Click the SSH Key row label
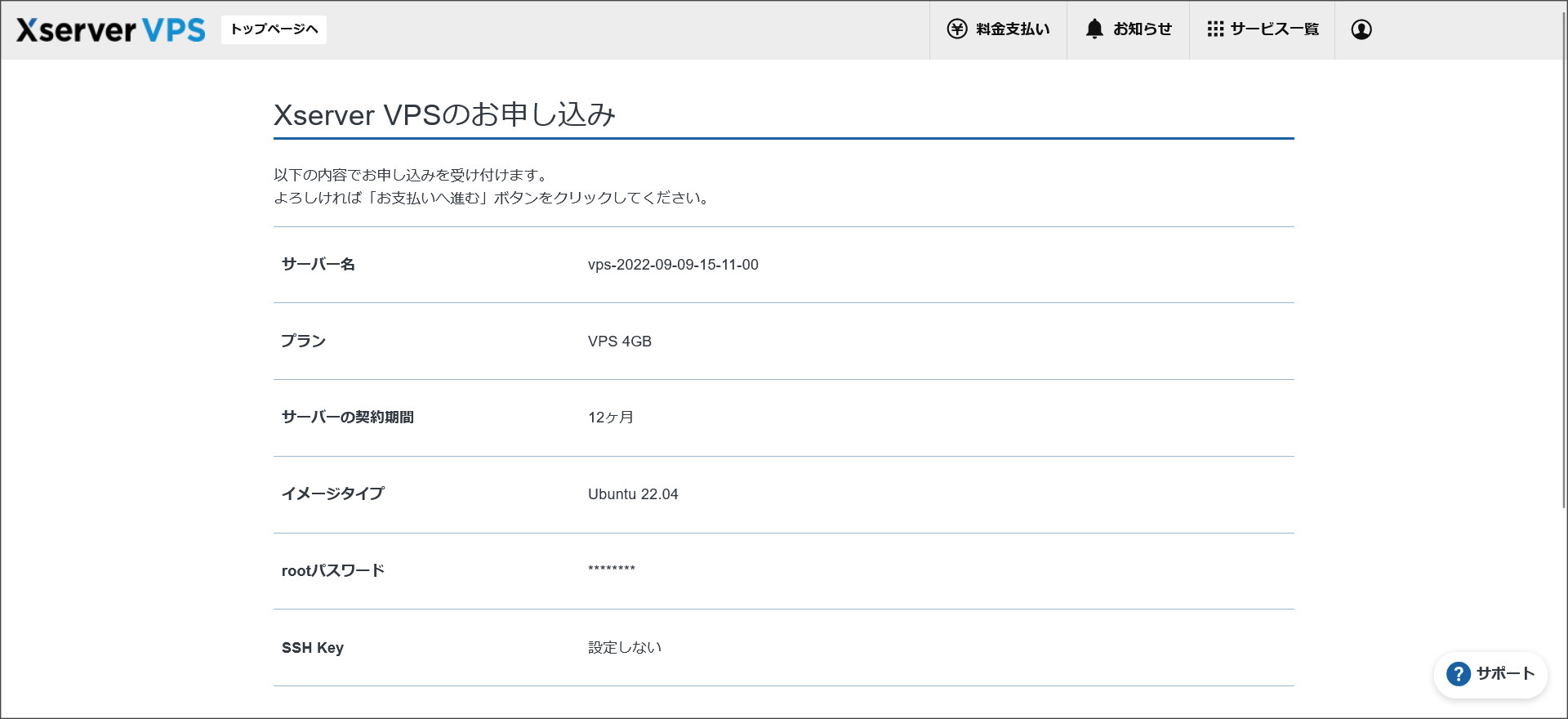 313,648
